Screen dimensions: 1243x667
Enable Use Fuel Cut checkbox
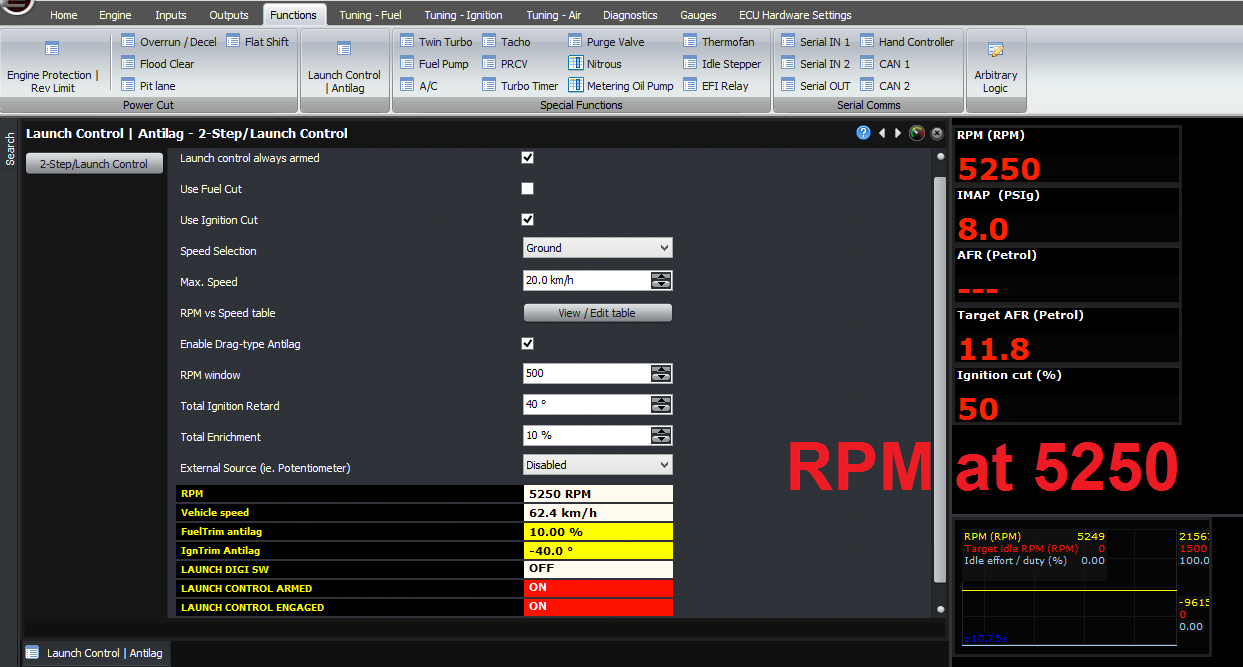click(x=528, y=189)
